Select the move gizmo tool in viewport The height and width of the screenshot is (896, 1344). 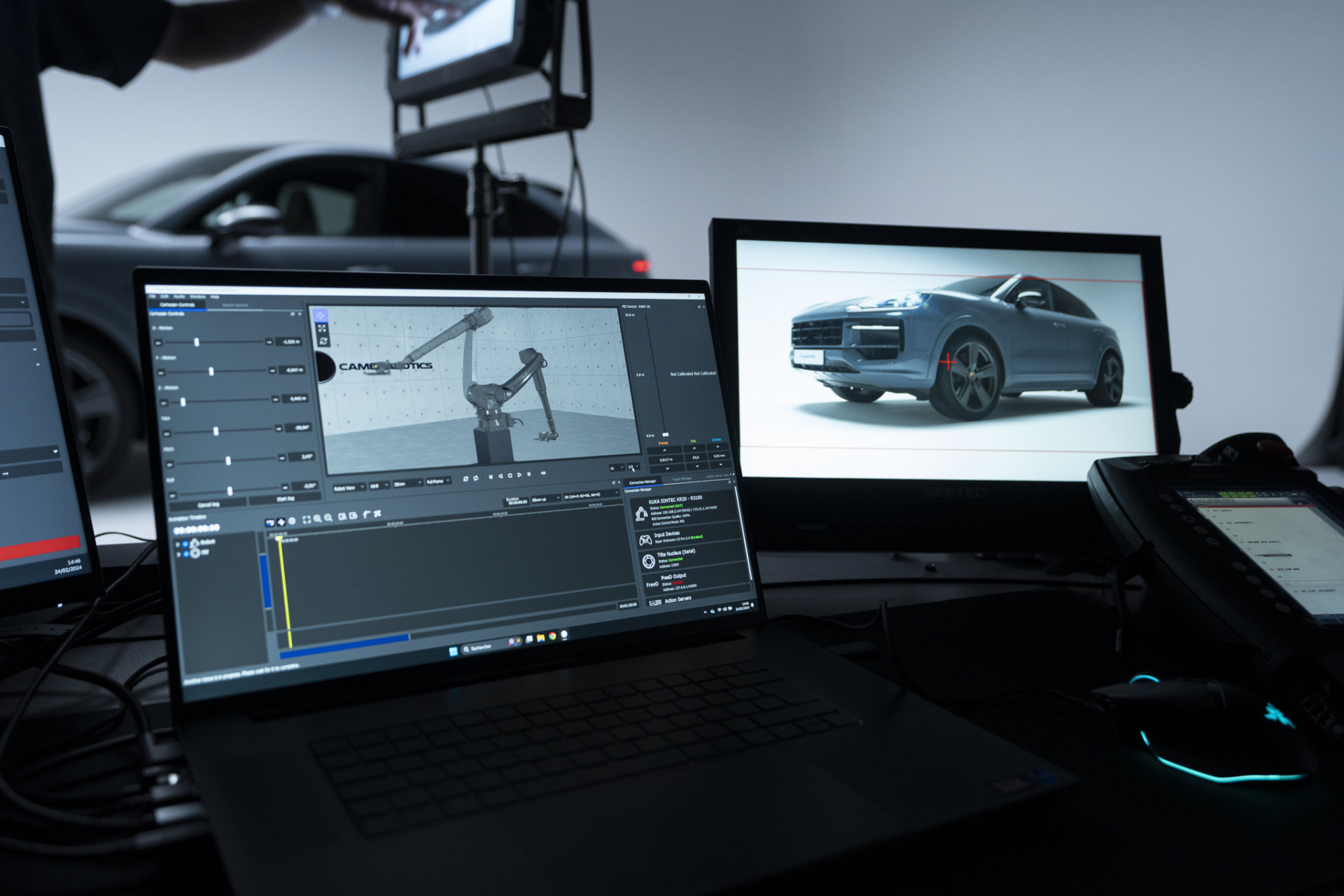point(320,316)
